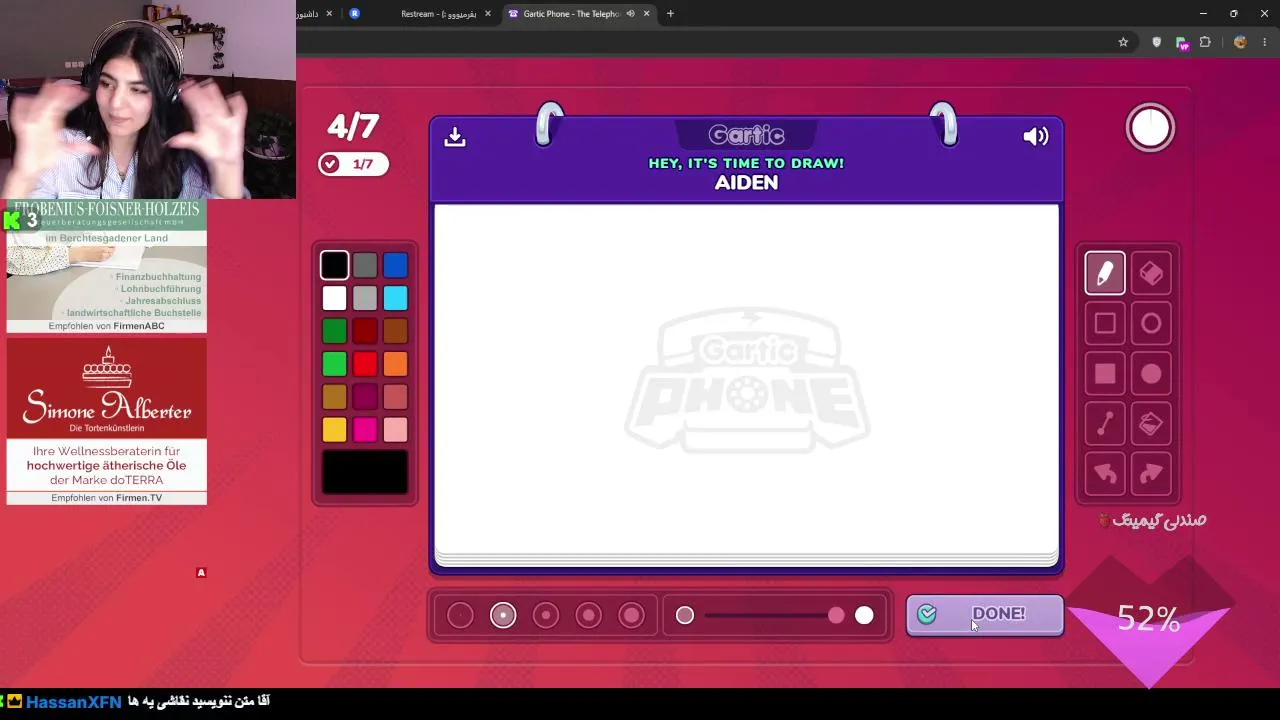Mute the Gartic Phone sound icon

coord(1036,136)
